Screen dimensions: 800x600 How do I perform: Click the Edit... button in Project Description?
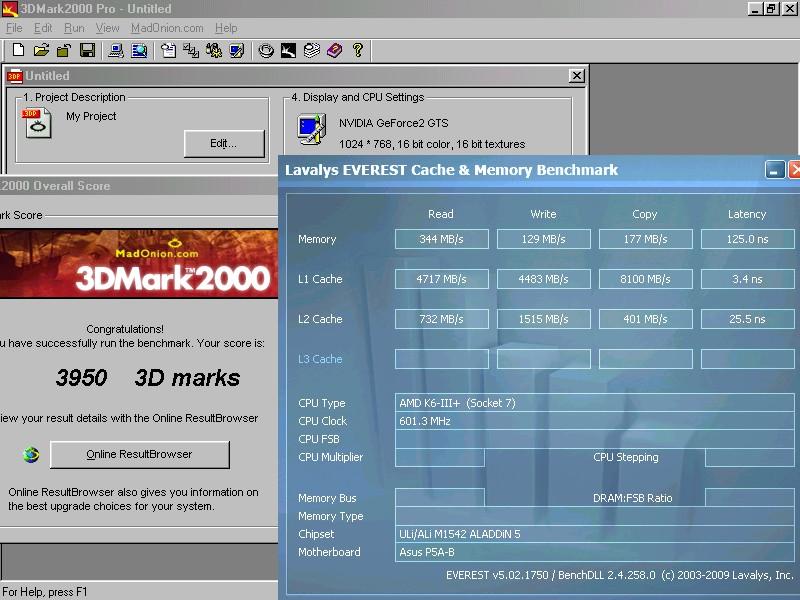(224, 143)
